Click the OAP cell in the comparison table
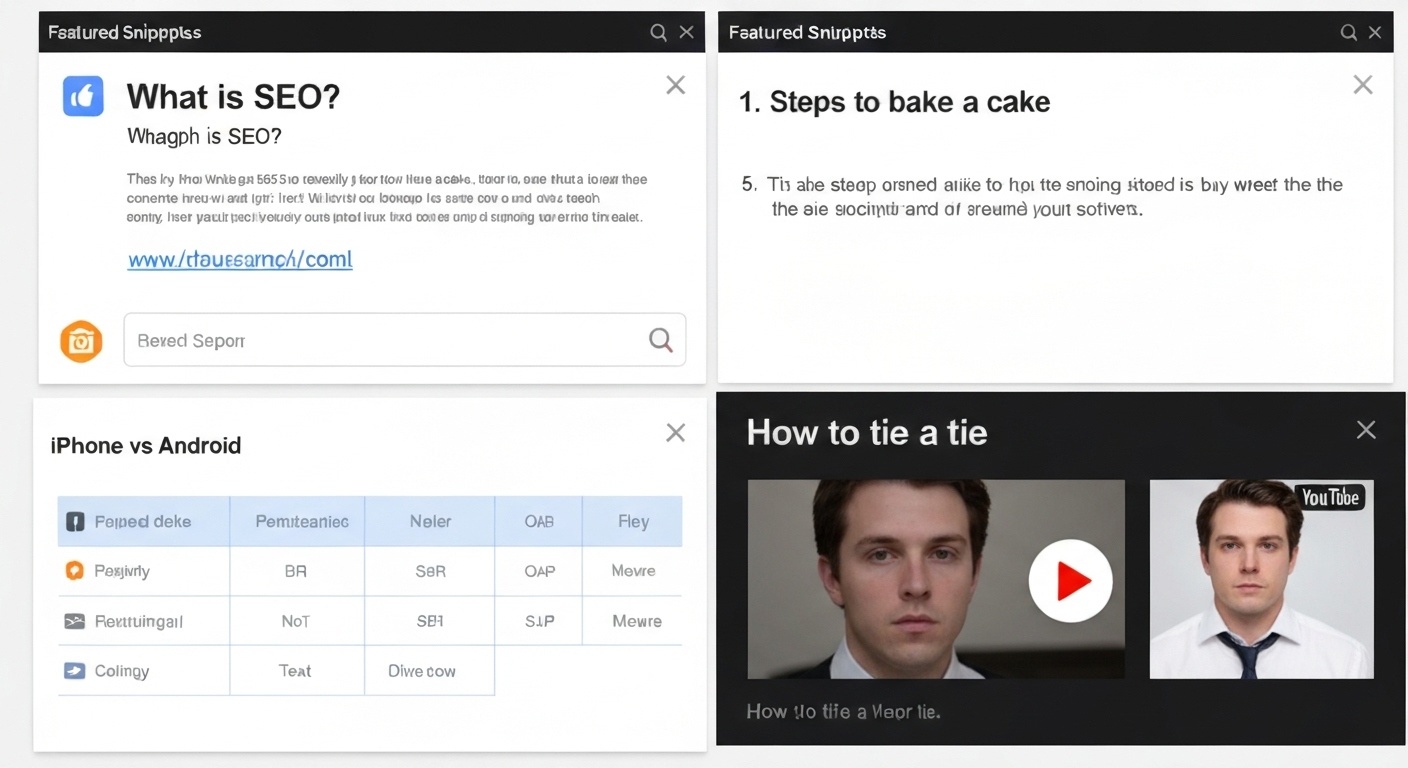1408x768 pixels. 539,571
